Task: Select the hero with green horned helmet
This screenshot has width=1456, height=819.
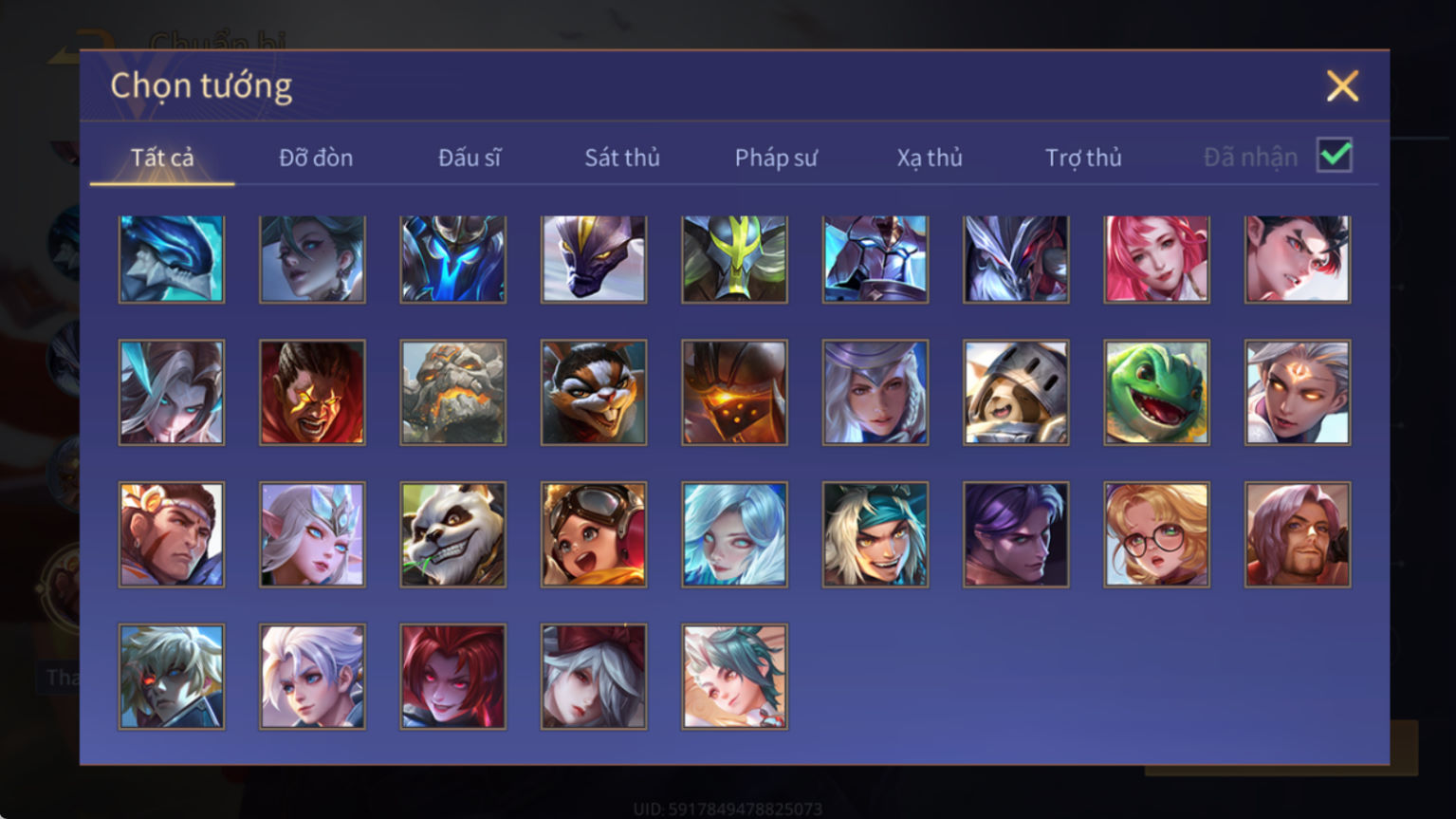Action: tap(734, 259)
